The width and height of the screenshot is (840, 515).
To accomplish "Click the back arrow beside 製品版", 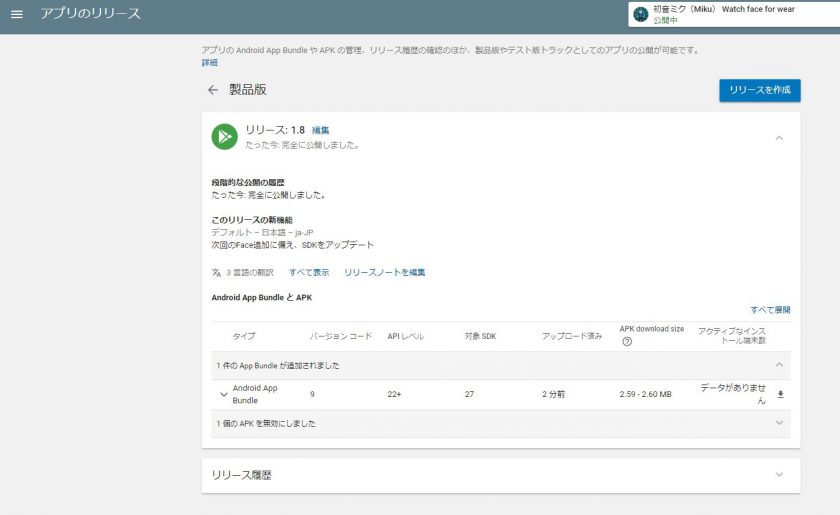I will (213, 90).
